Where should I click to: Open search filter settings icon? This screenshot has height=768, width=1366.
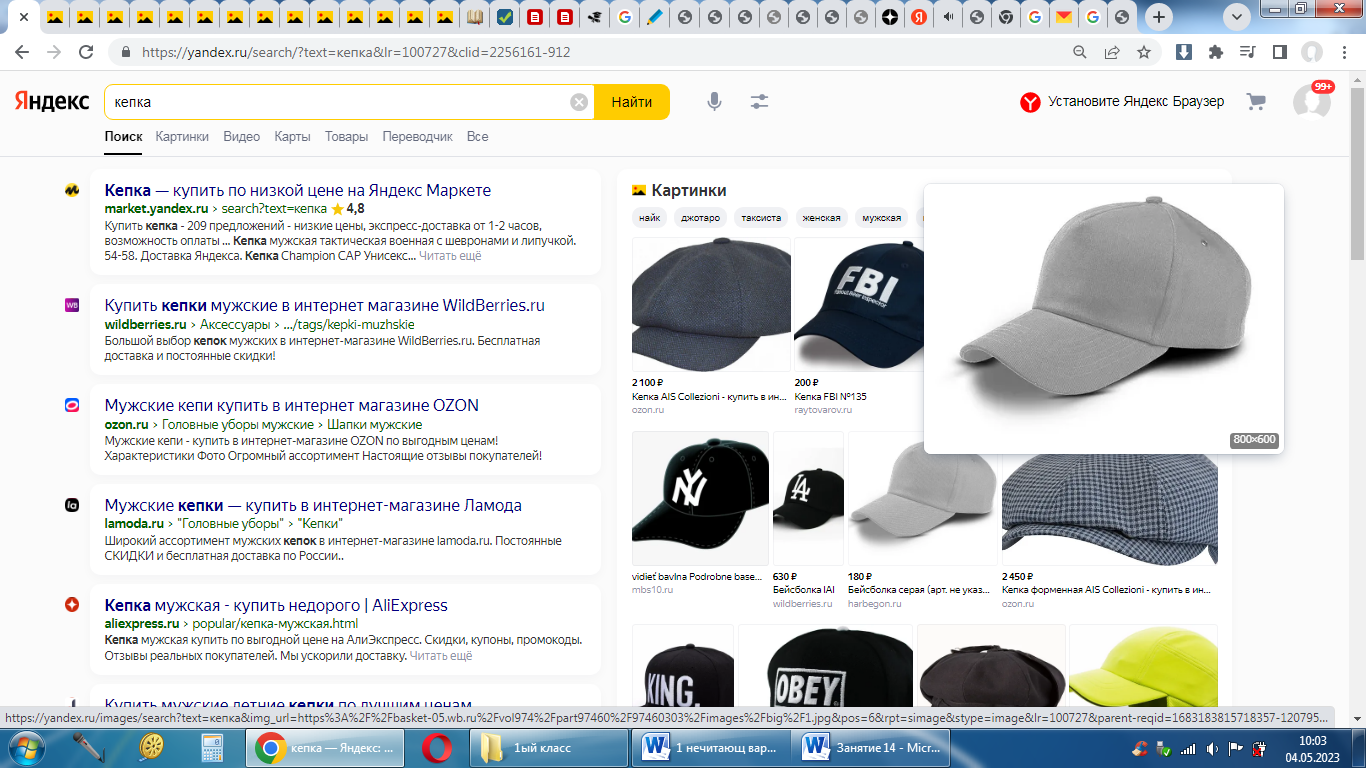pos(760,102)
